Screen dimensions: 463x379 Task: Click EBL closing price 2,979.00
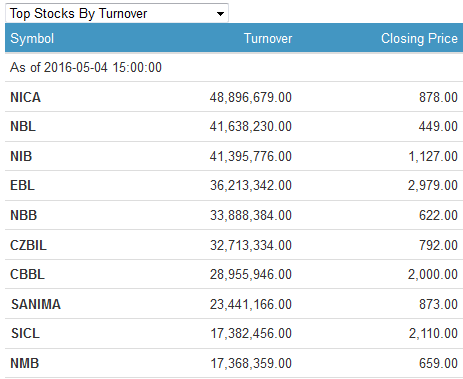(x=433, y=185)
